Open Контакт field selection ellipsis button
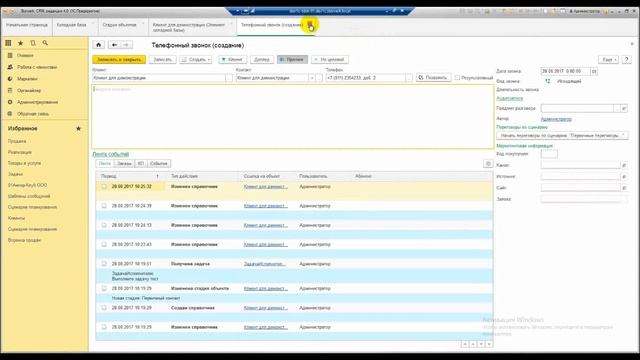Image resolution: width=640 pixels, height=360 pixels. pyautogui.click(x=319, y=78)
